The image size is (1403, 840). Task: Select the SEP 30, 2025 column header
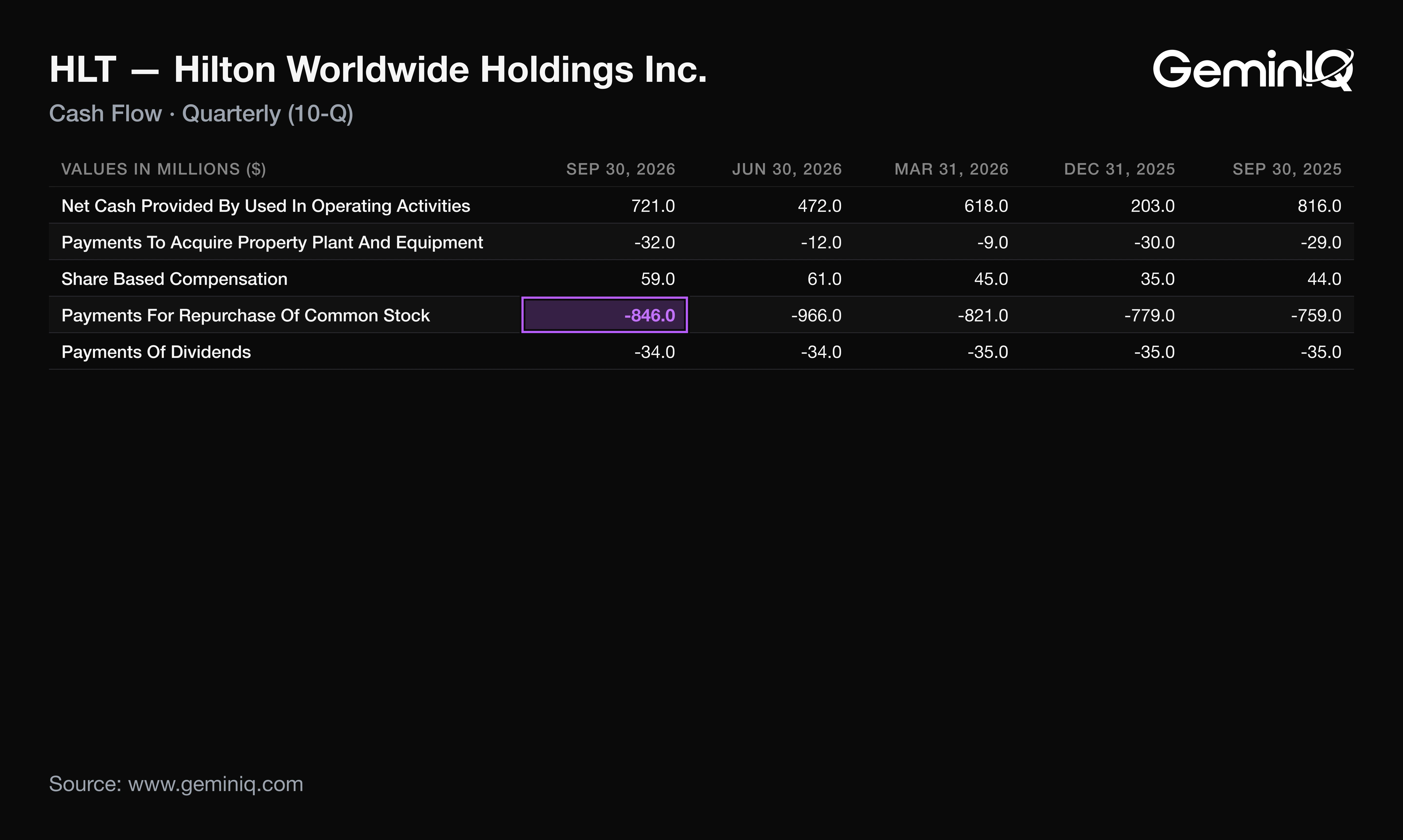click(x=1287, y=169)
